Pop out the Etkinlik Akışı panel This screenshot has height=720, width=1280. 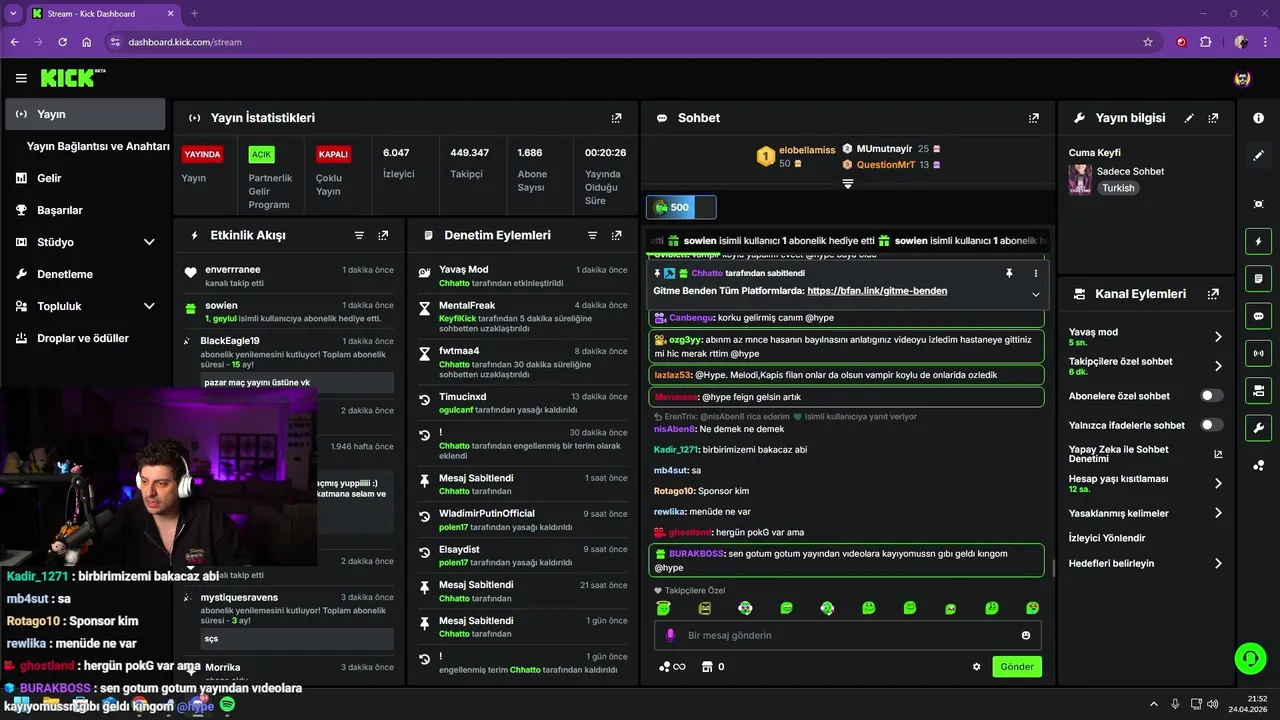tap(383, 236)
